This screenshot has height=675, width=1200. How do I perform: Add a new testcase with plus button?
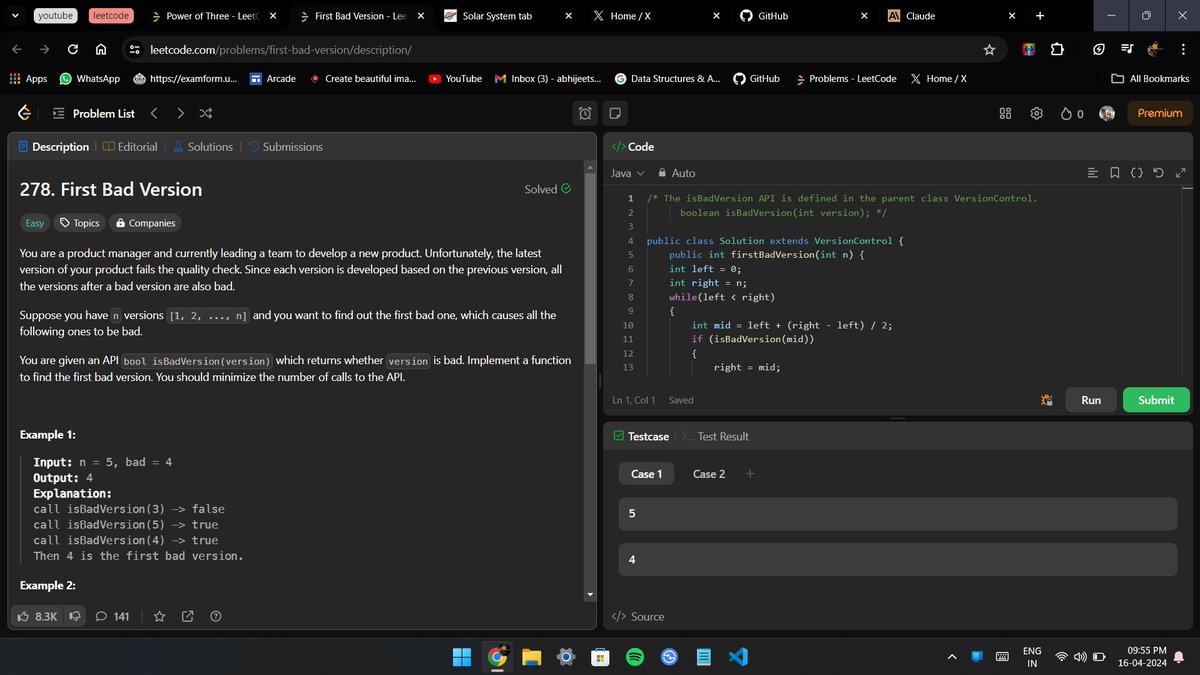point(751,474)
